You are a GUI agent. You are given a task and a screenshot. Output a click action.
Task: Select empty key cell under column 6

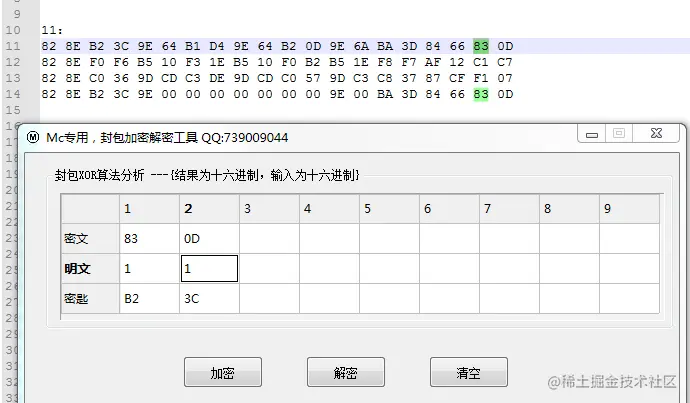449,298
